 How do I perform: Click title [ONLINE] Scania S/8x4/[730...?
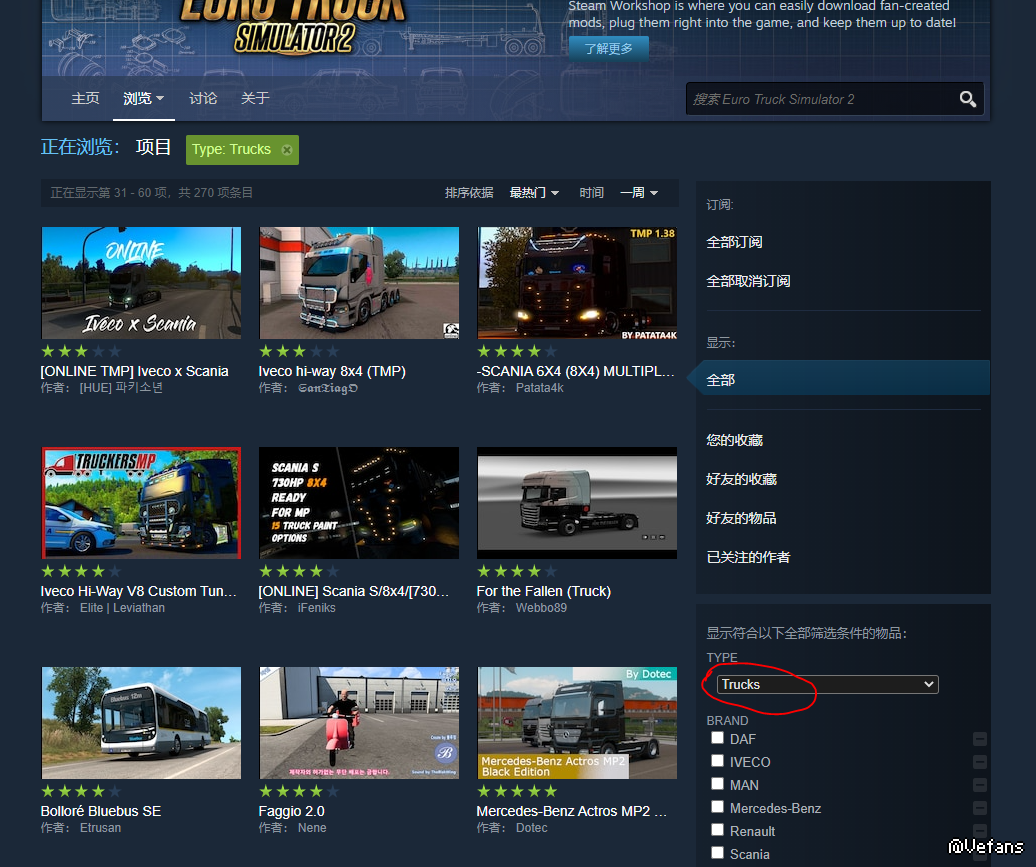(x=354, y=591)
